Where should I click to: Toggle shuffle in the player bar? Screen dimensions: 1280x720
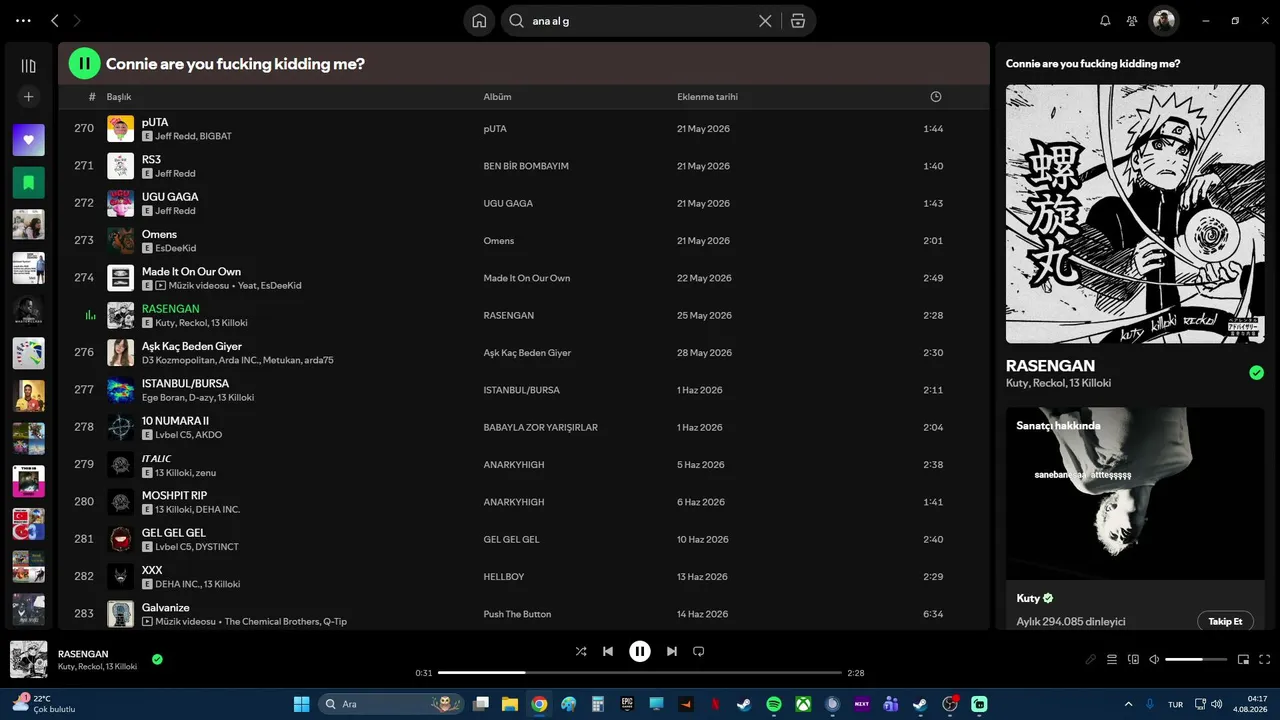pyautogui.click(x=581, y=651)
